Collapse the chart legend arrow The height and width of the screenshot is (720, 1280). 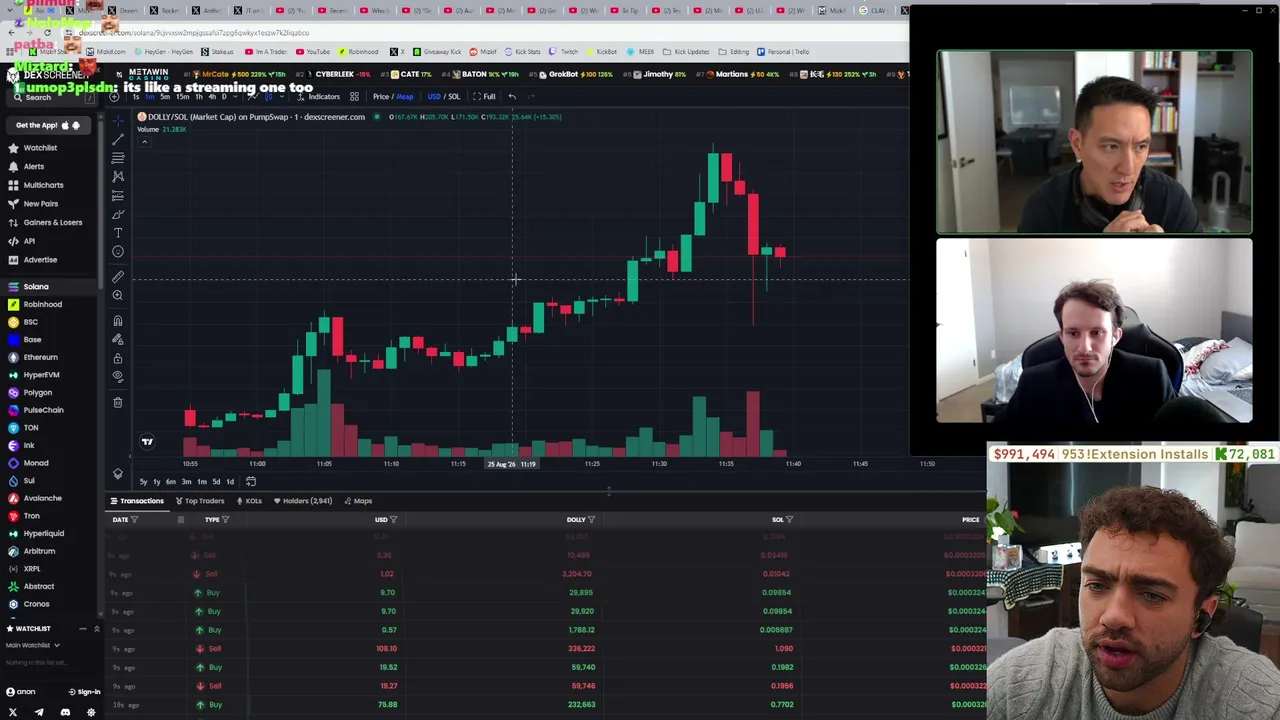tap(144, 142)
